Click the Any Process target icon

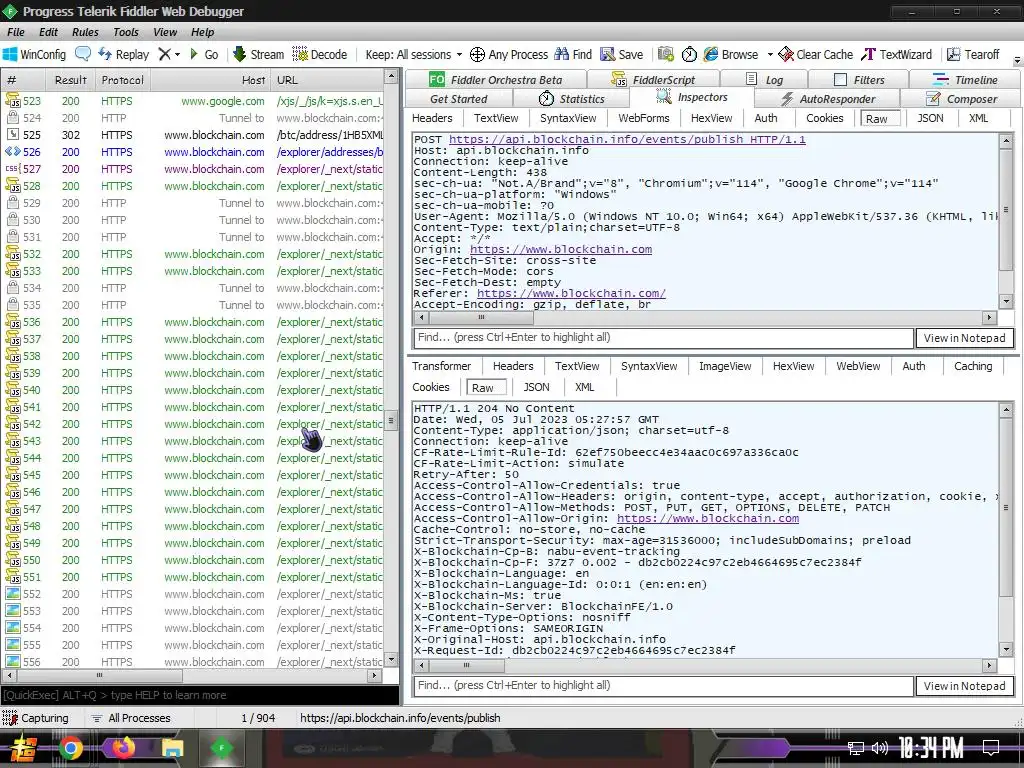pos(477,54)
